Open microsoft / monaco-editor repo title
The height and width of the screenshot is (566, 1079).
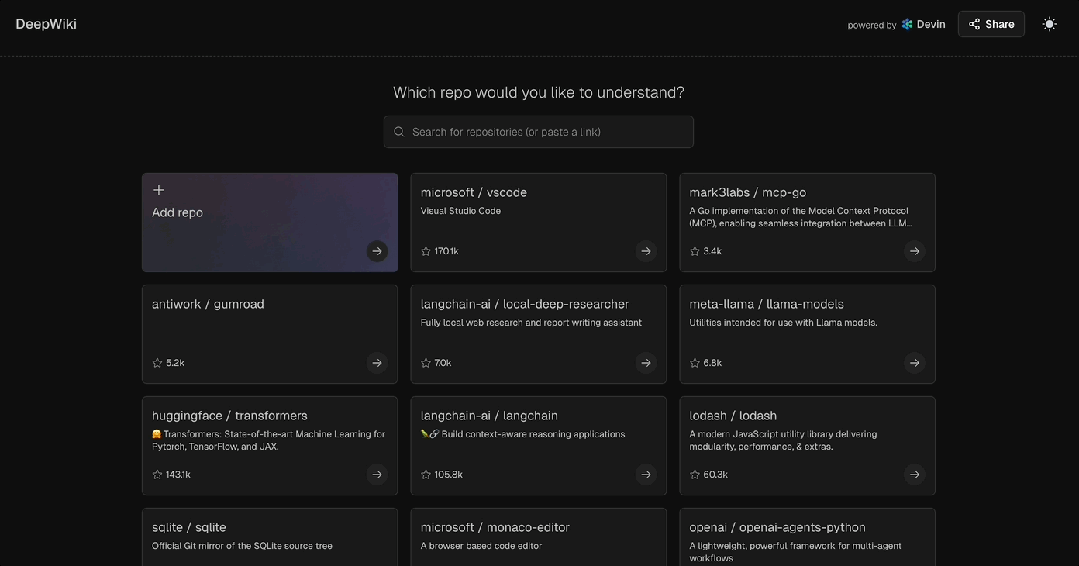[x=495, y=527]
